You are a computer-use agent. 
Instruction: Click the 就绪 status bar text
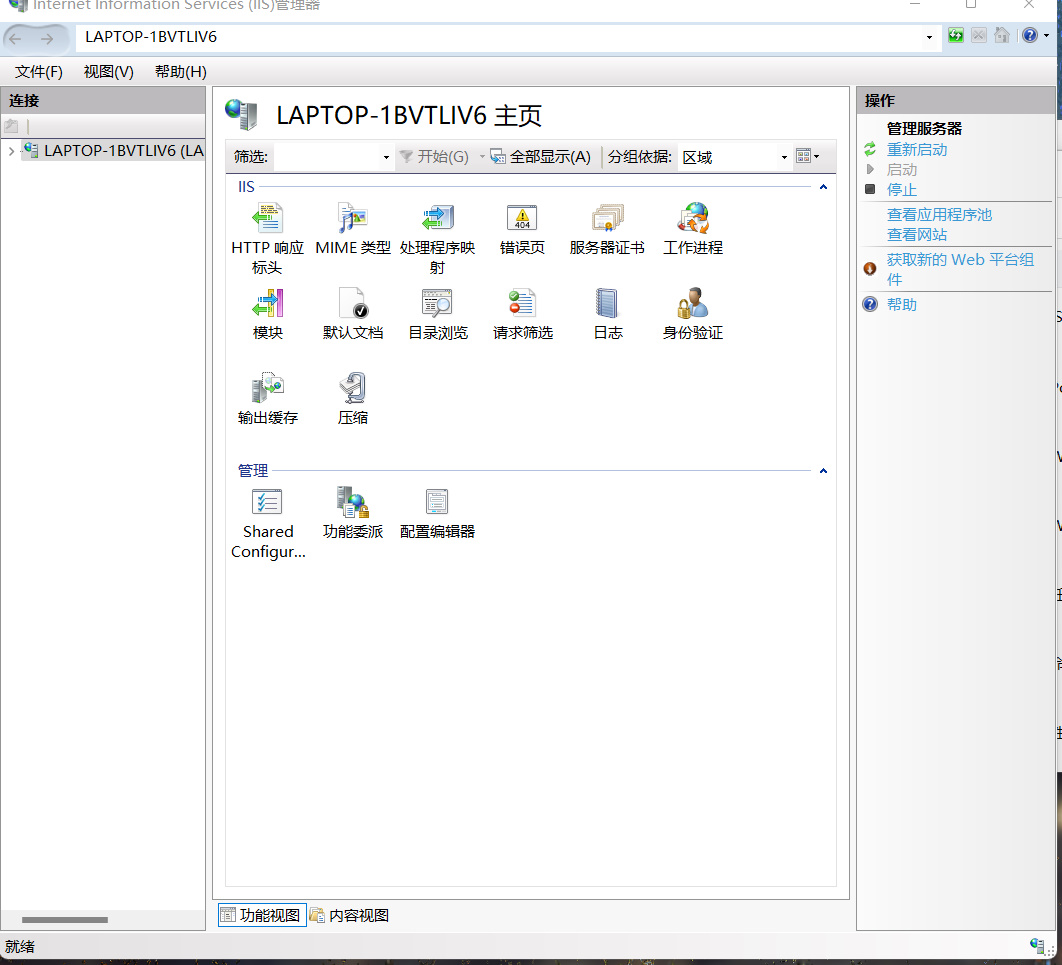click(20, 947)
